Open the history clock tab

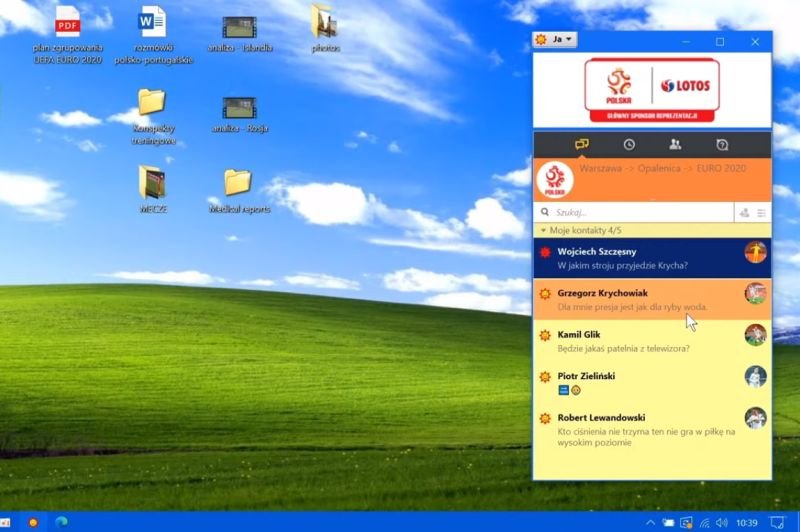coord(629,145)
